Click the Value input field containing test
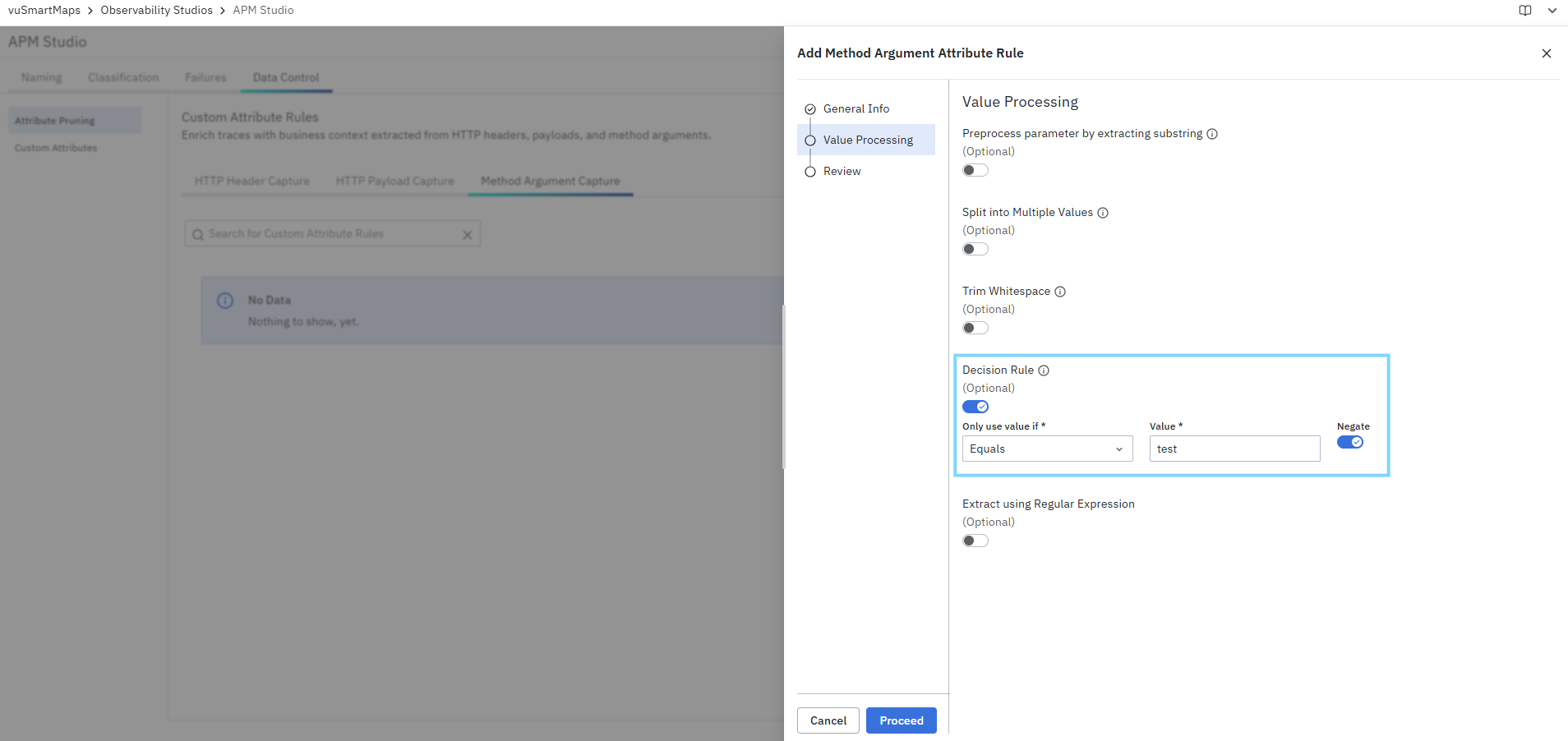The image size is (1568, 741). (1235, 449)
